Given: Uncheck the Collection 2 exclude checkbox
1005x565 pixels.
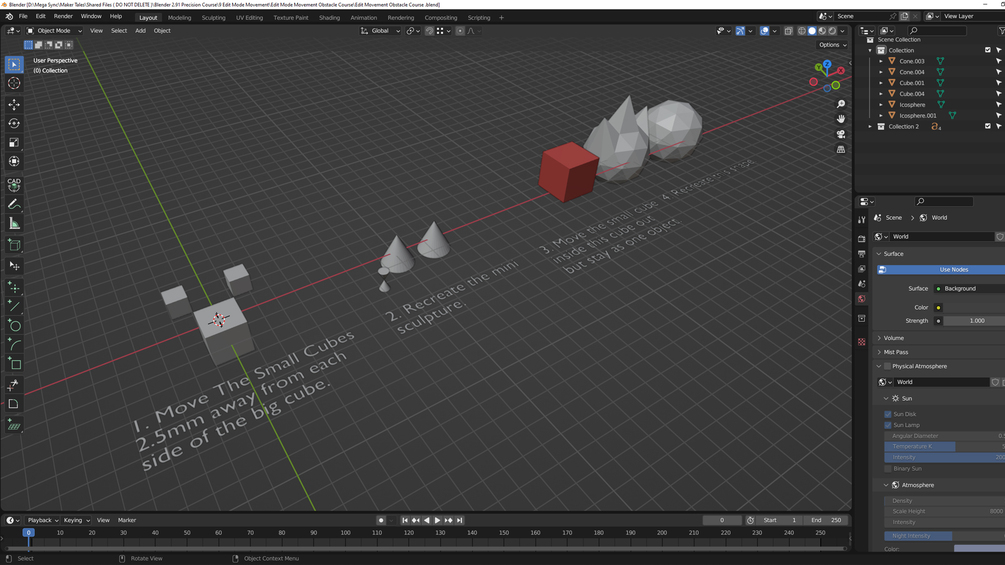Looking at the screenshot, I should [988, 126].
